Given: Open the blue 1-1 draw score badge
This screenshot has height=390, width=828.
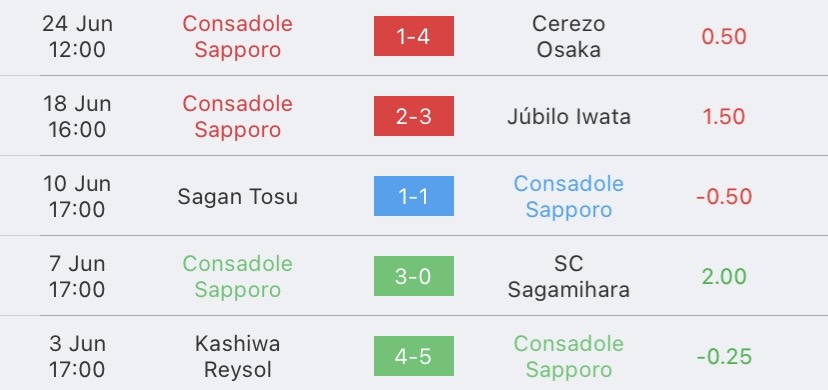Looking at the screenshot, I should pyautogui.click(x=413, y=196).
